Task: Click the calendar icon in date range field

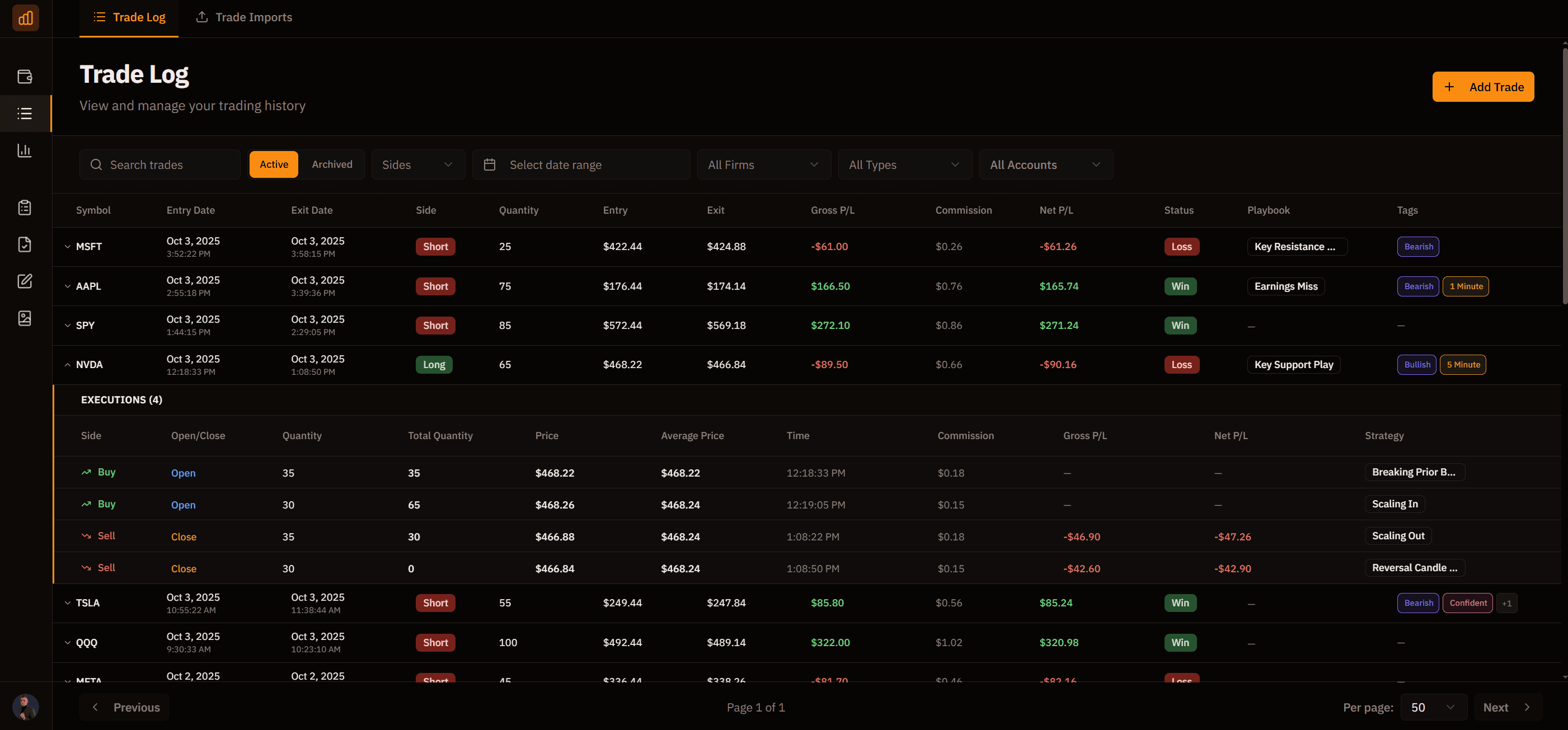Action: pyautogui.click(x=490, y=164)
